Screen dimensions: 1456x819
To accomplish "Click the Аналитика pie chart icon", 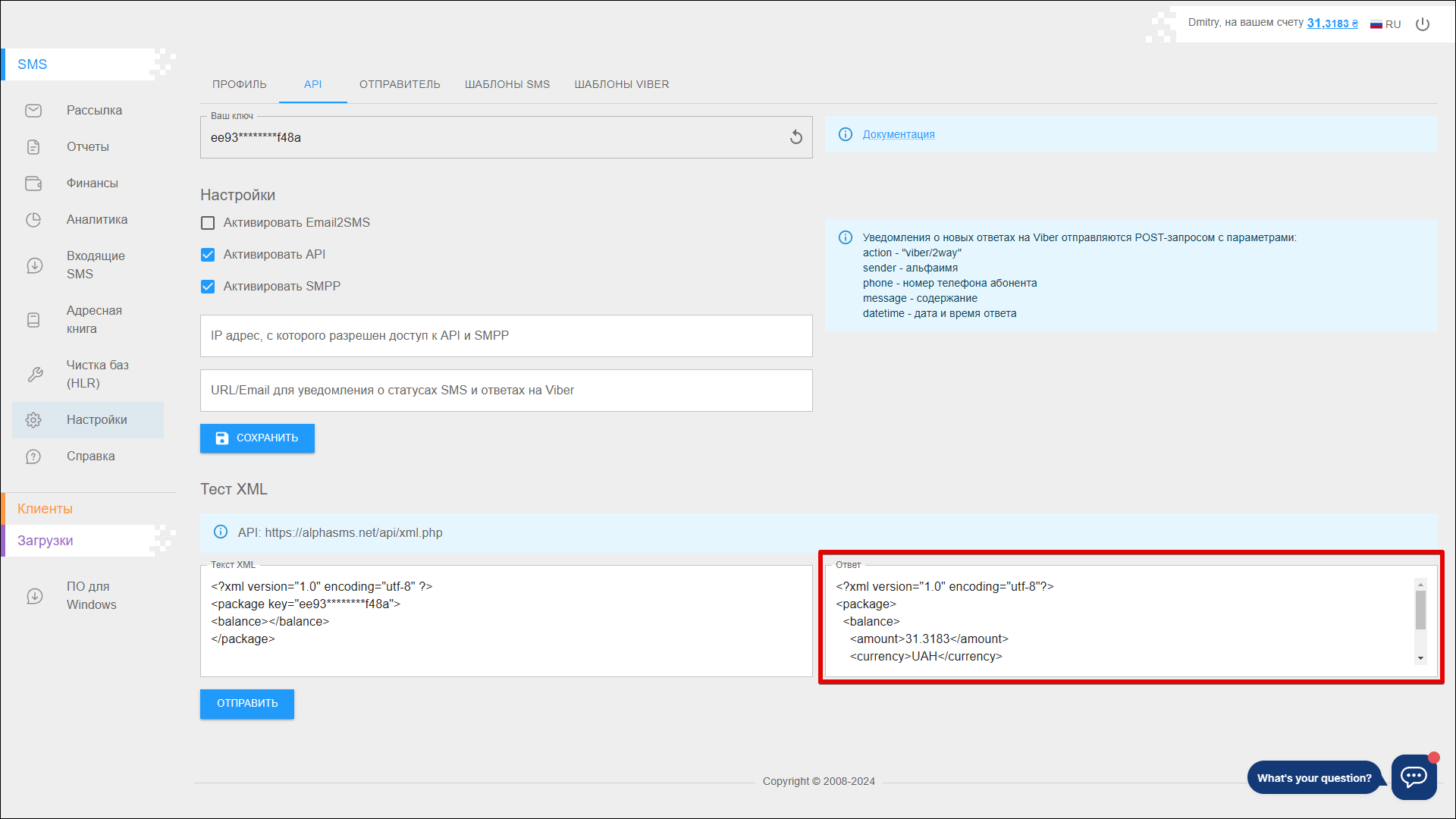I will coord(33,220).
